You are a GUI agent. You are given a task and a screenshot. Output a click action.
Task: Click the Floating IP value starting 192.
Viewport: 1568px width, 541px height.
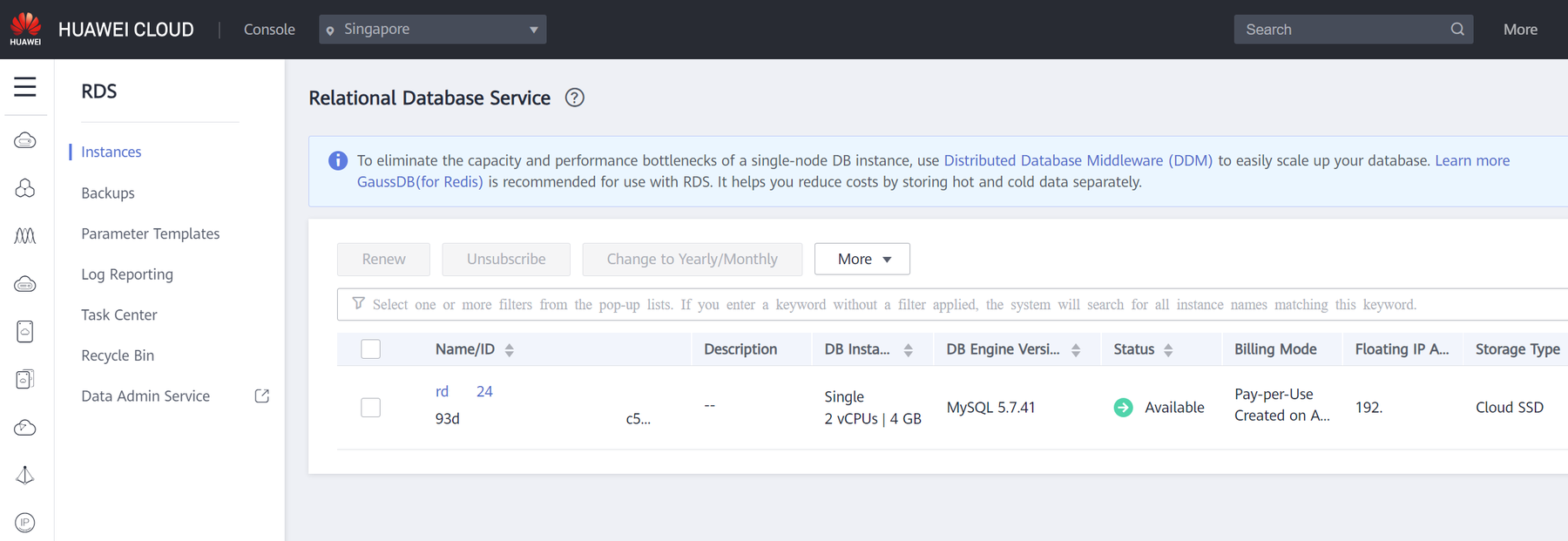[x=1369, y=407]
